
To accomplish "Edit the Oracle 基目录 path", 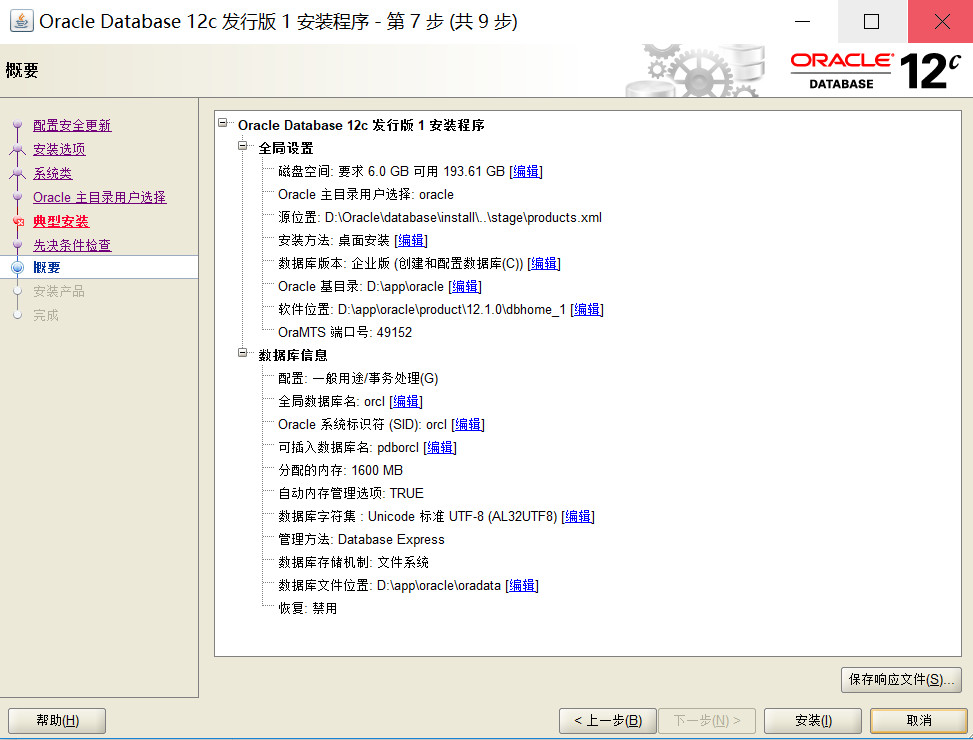I will (465, 286).
